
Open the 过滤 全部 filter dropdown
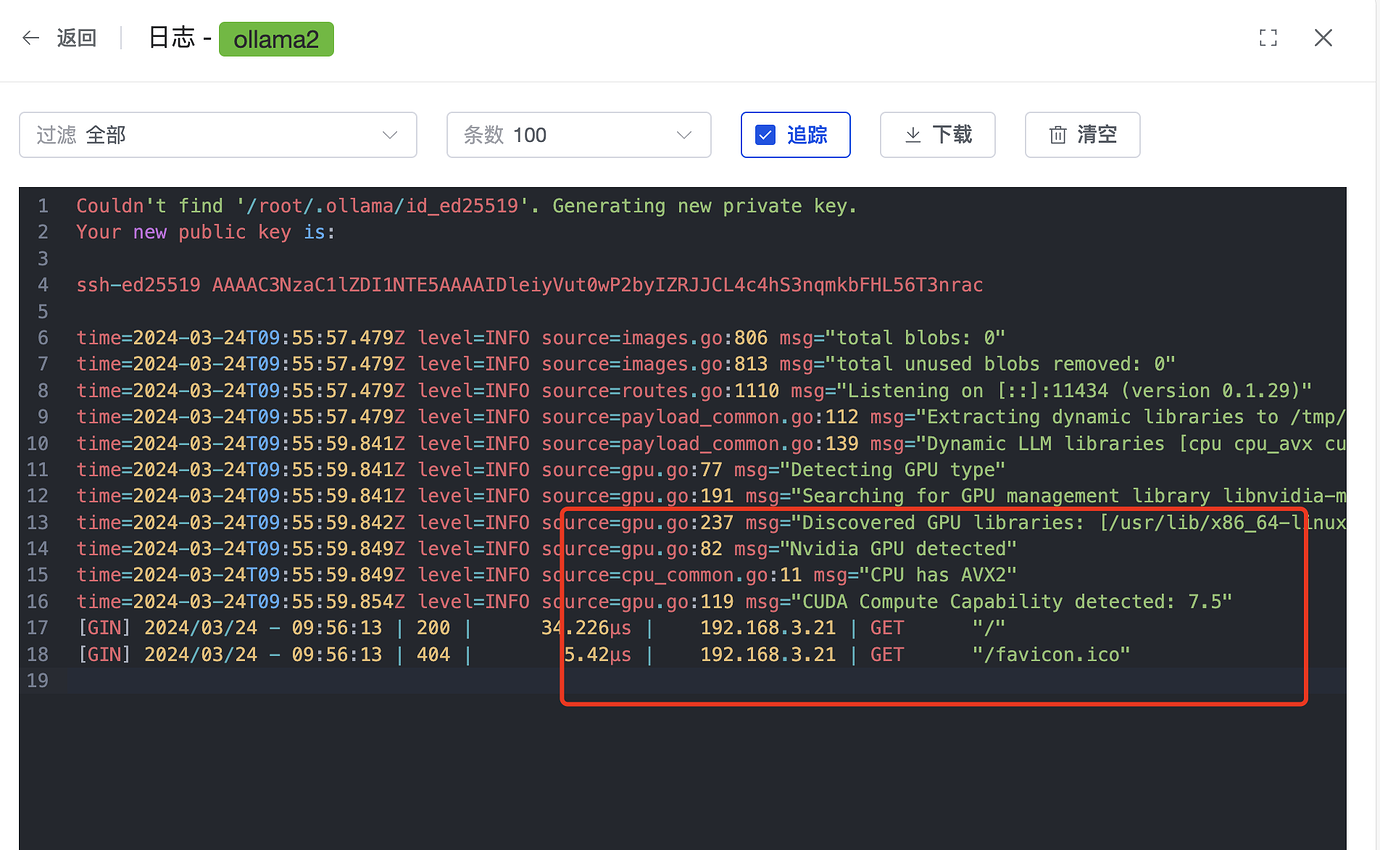coord(218,134)
